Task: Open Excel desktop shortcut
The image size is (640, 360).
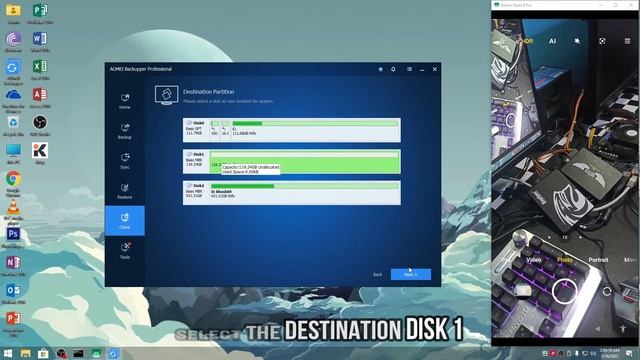Action: click(40, 69)
